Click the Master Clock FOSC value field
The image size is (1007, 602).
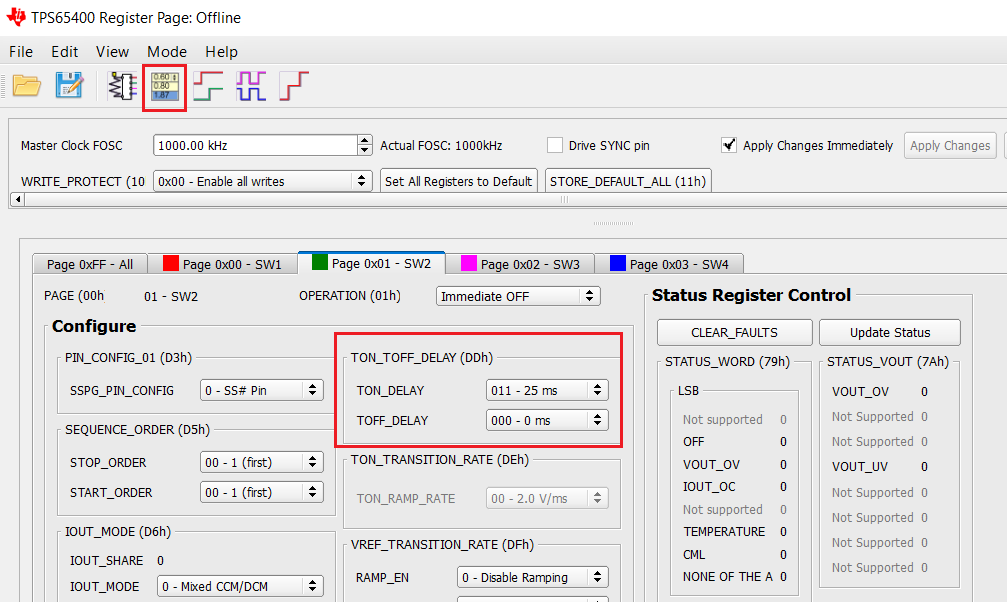coord(255,145)
